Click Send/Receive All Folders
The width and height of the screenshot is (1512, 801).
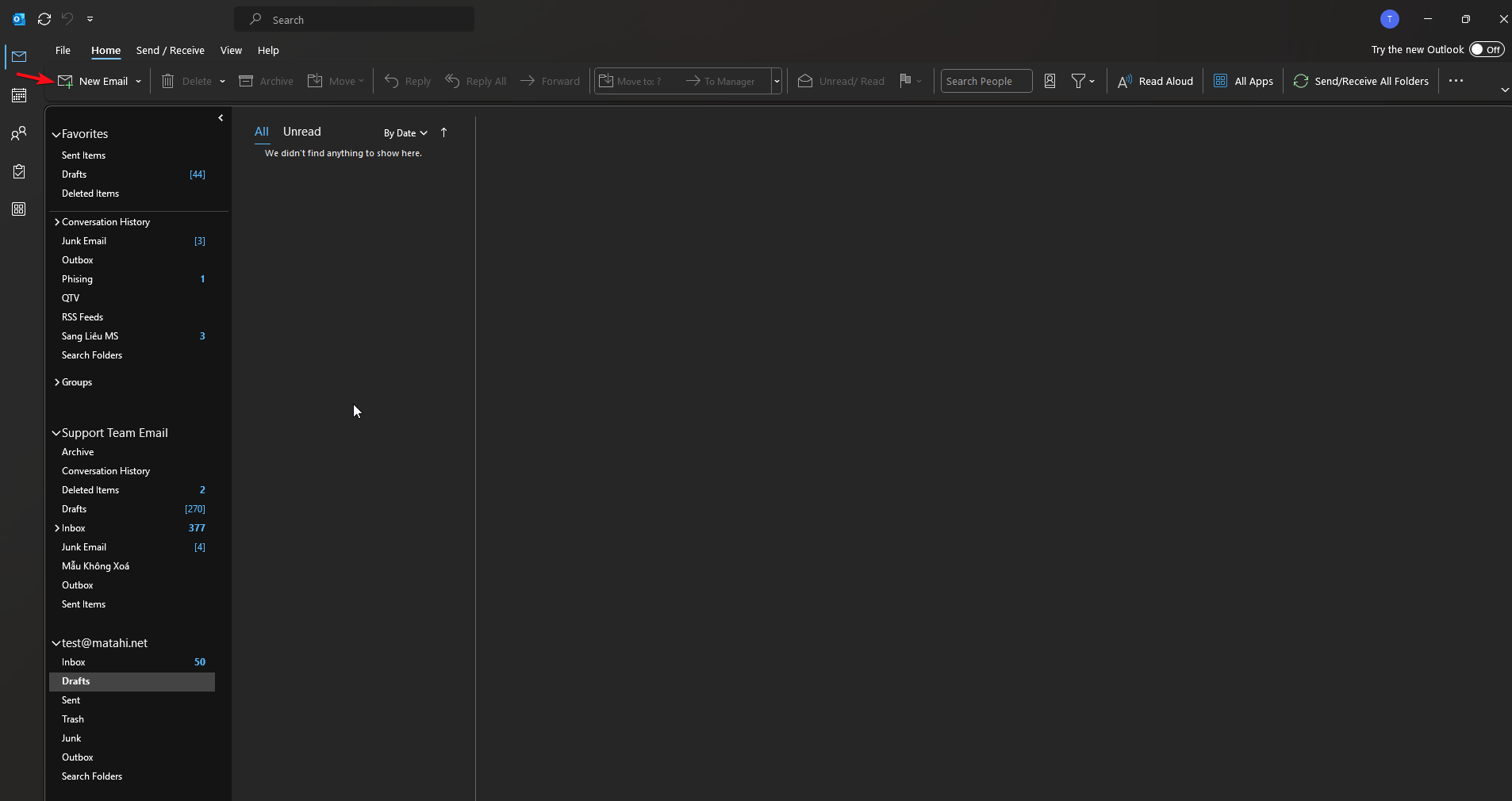(x=1360, y=81)
